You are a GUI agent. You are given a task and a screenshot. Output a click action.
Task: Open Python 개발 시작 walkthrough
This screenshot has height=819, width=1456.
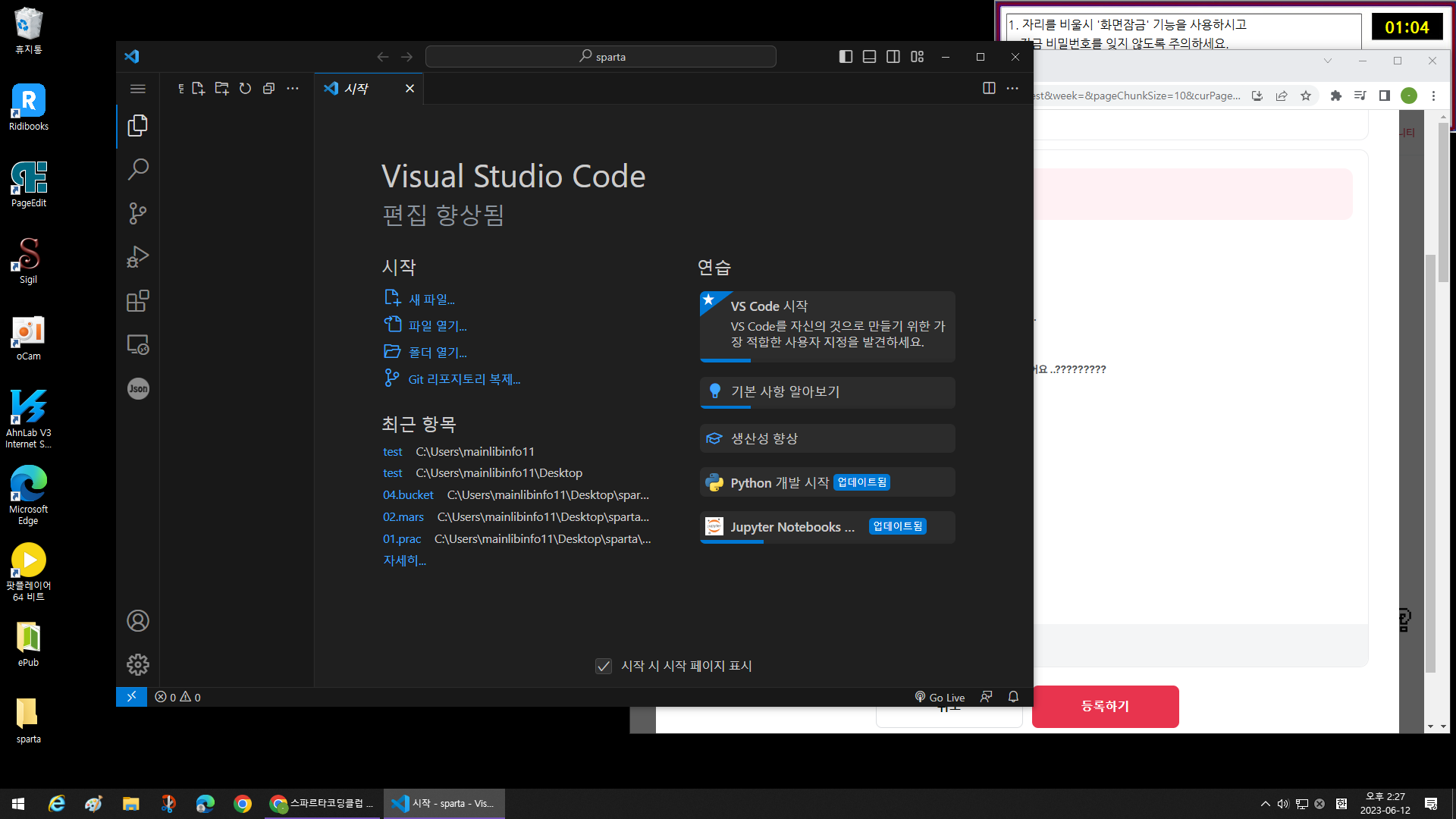[827, 482]
